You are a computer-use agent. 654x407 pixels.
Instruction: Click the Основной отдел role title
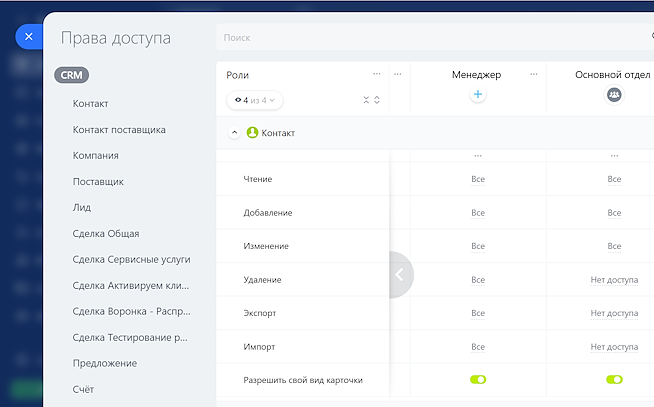612,75
